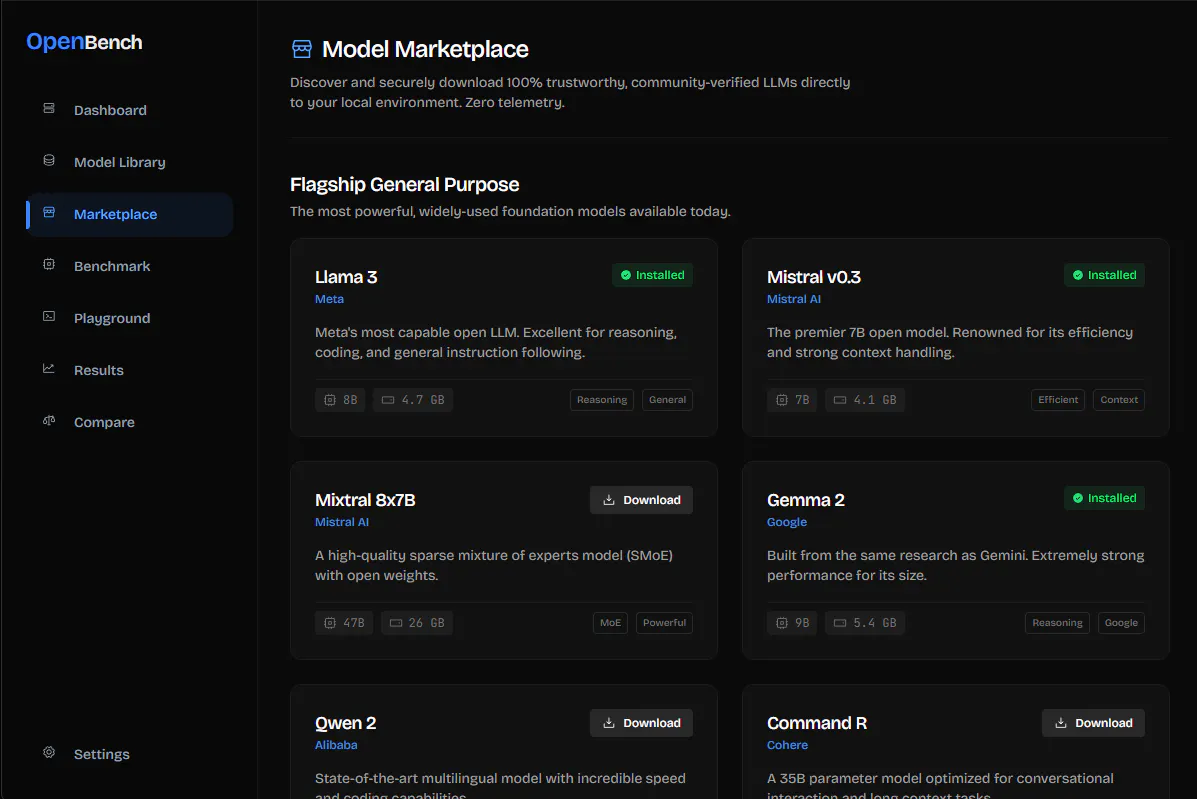Click the Gemma 2 9B parameter chip
The image size is (1197, 799).
pos(792,623)
